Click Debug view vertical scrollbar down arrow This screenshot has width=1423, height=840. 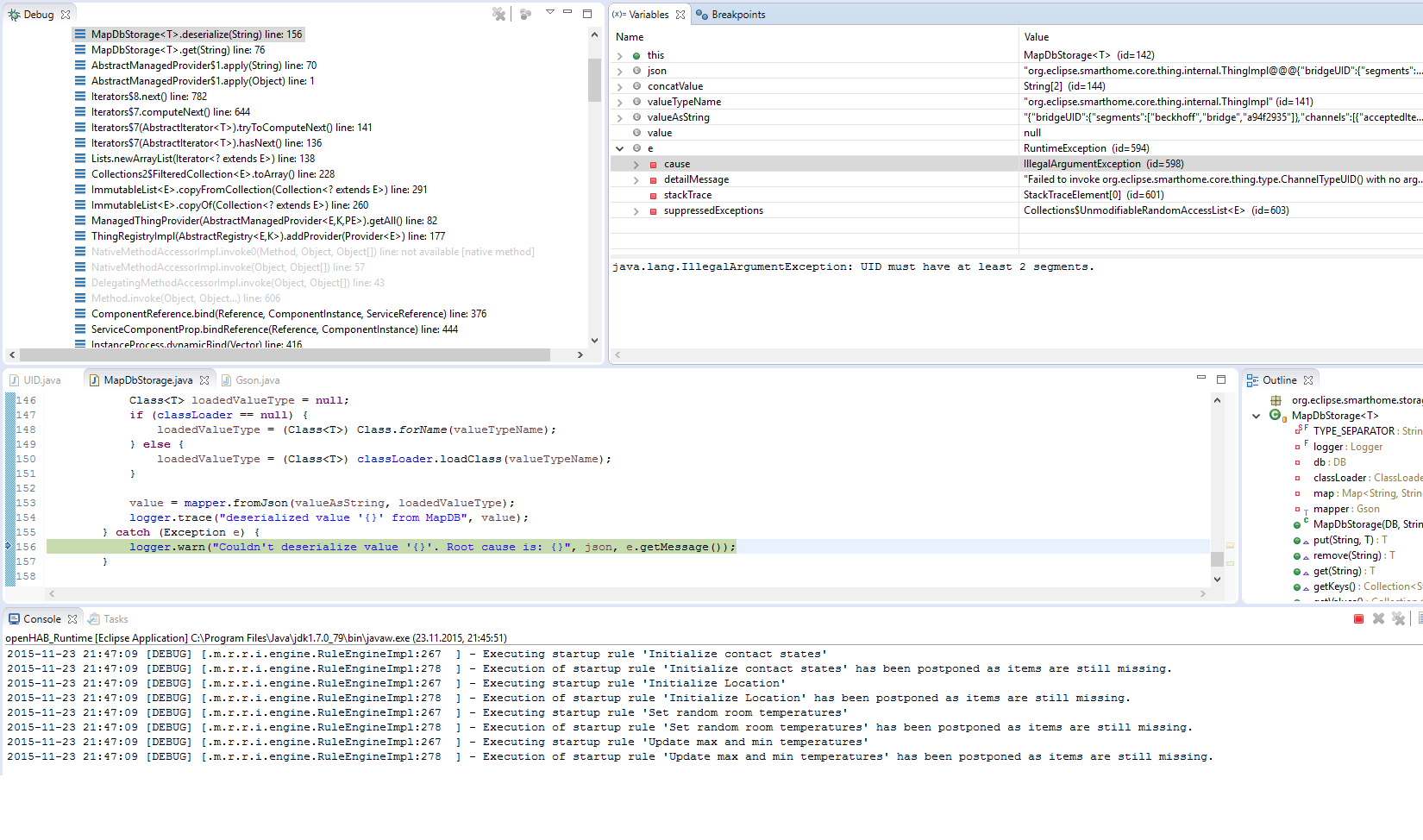pyautogui.click(x=594, y=341)
